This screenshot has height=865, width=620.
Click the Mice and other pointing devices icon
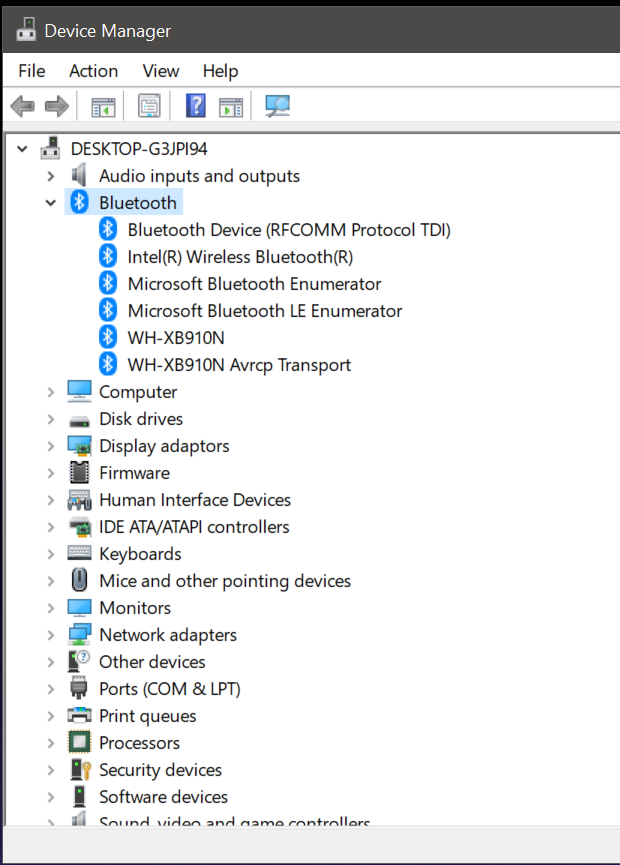point(79,580)
